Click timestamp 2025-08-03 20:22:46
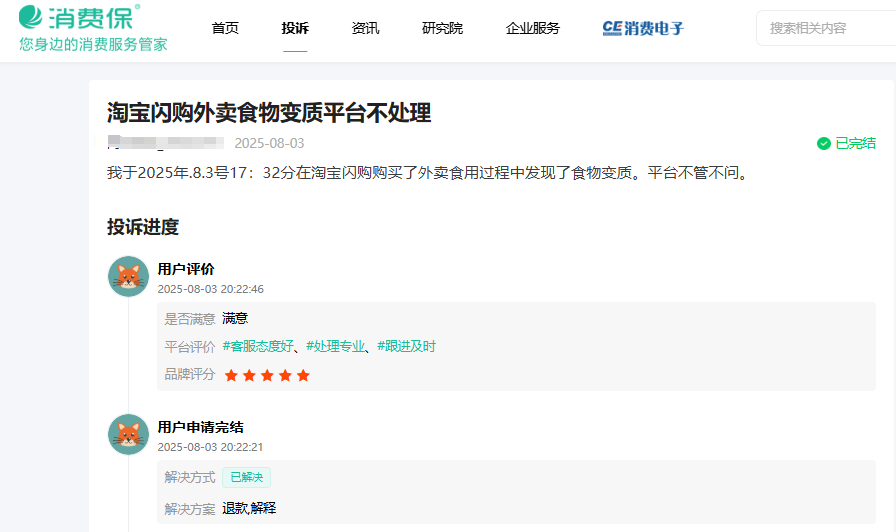This screenshot has width=896, height=532. click(x=210, y=289)
